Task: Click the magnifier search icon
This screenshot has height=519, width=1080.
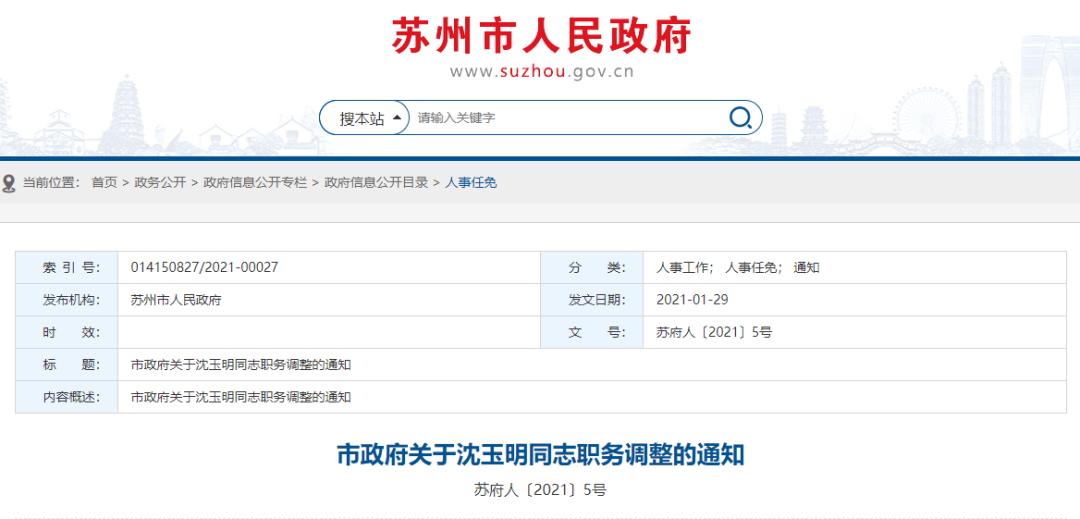Action: 740,118
